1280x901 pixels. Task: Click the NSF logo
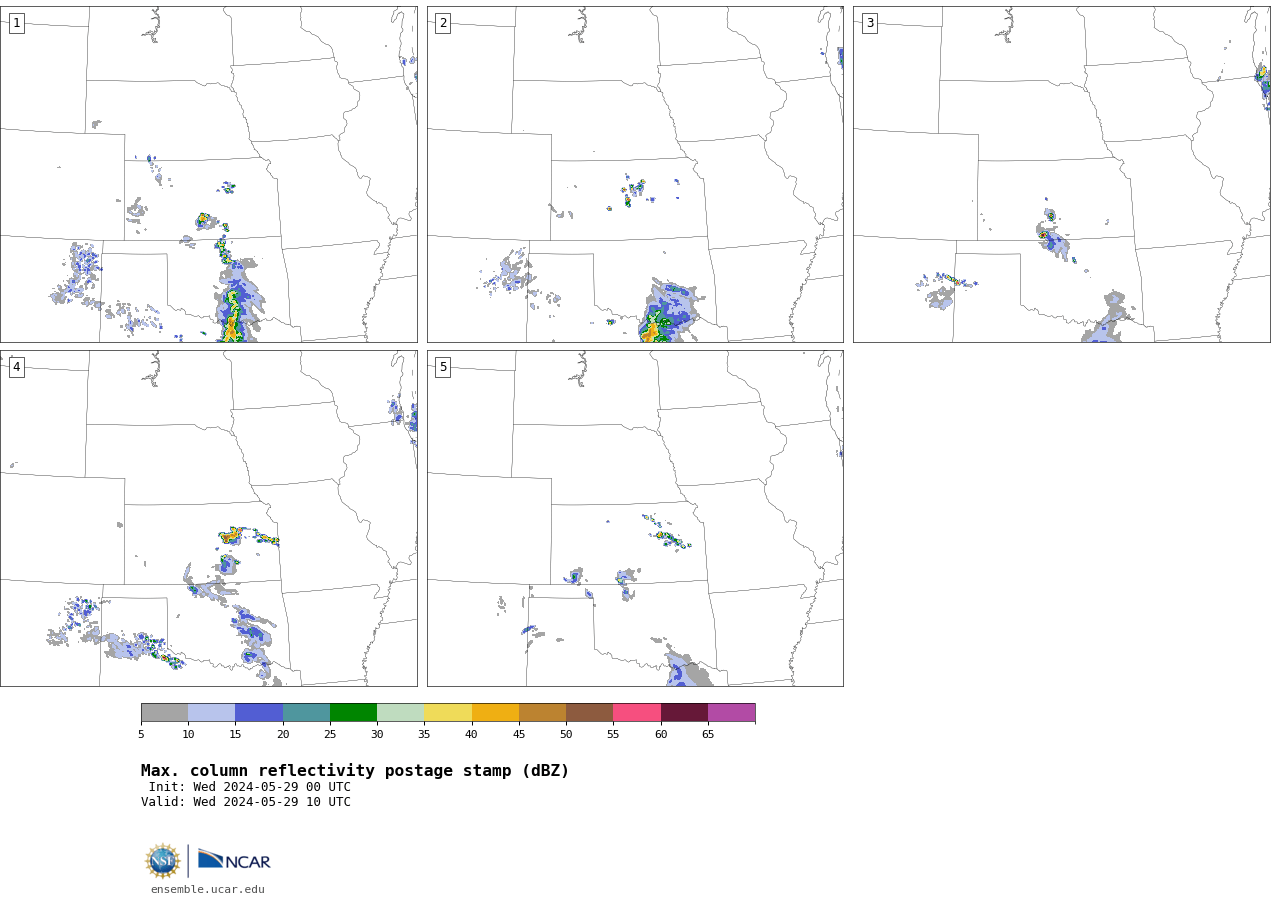163,861
